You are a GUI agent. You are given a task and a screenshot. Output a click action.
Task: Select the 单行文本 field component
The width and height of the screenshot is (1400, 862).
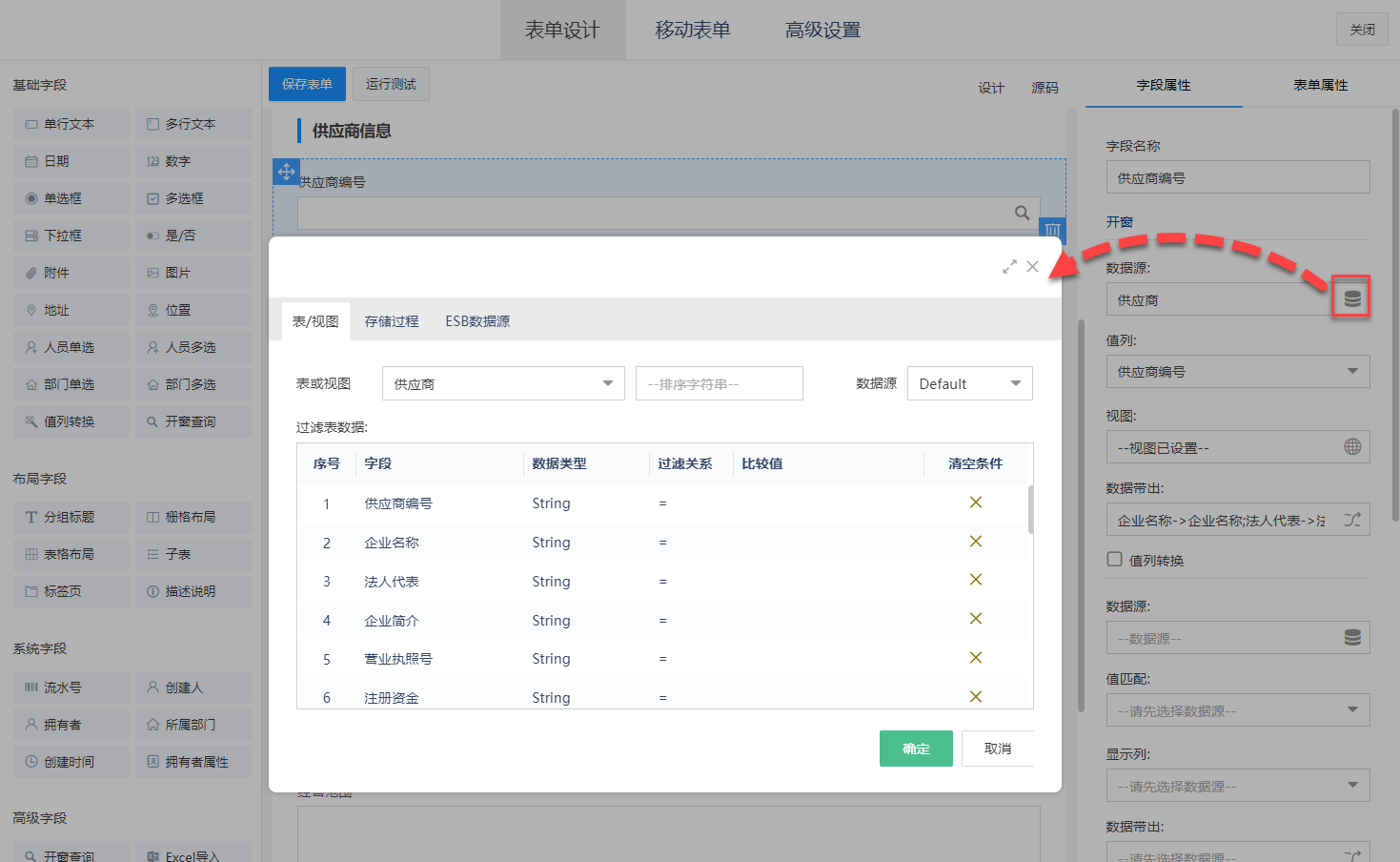pyautogui.click(x=71, y=124)
